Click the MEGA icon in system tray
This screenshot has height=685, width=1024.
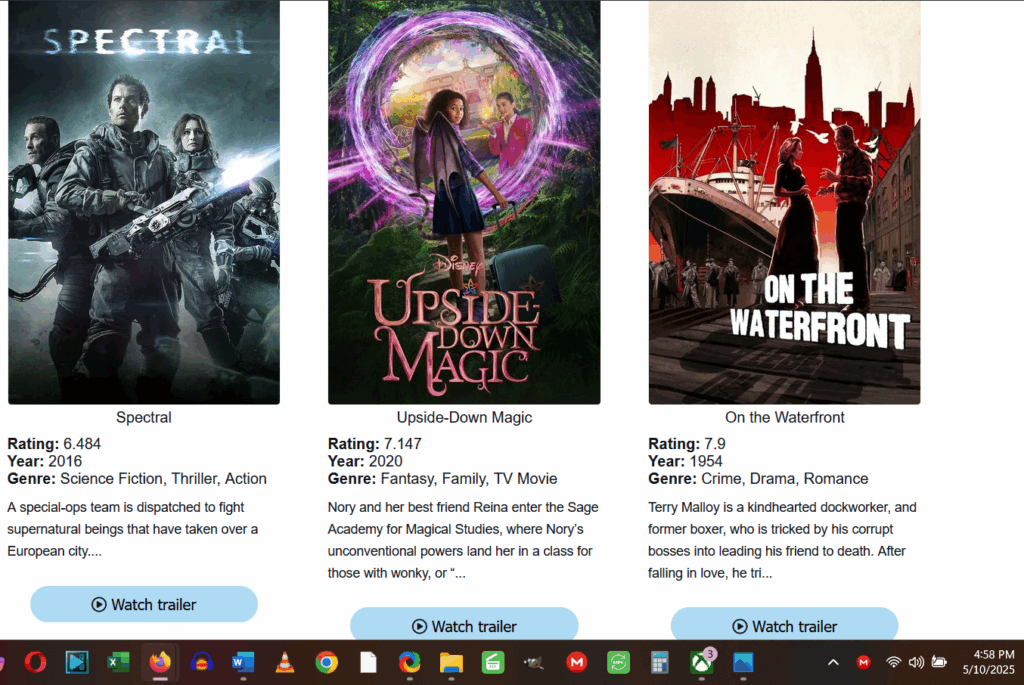[863, 662]
